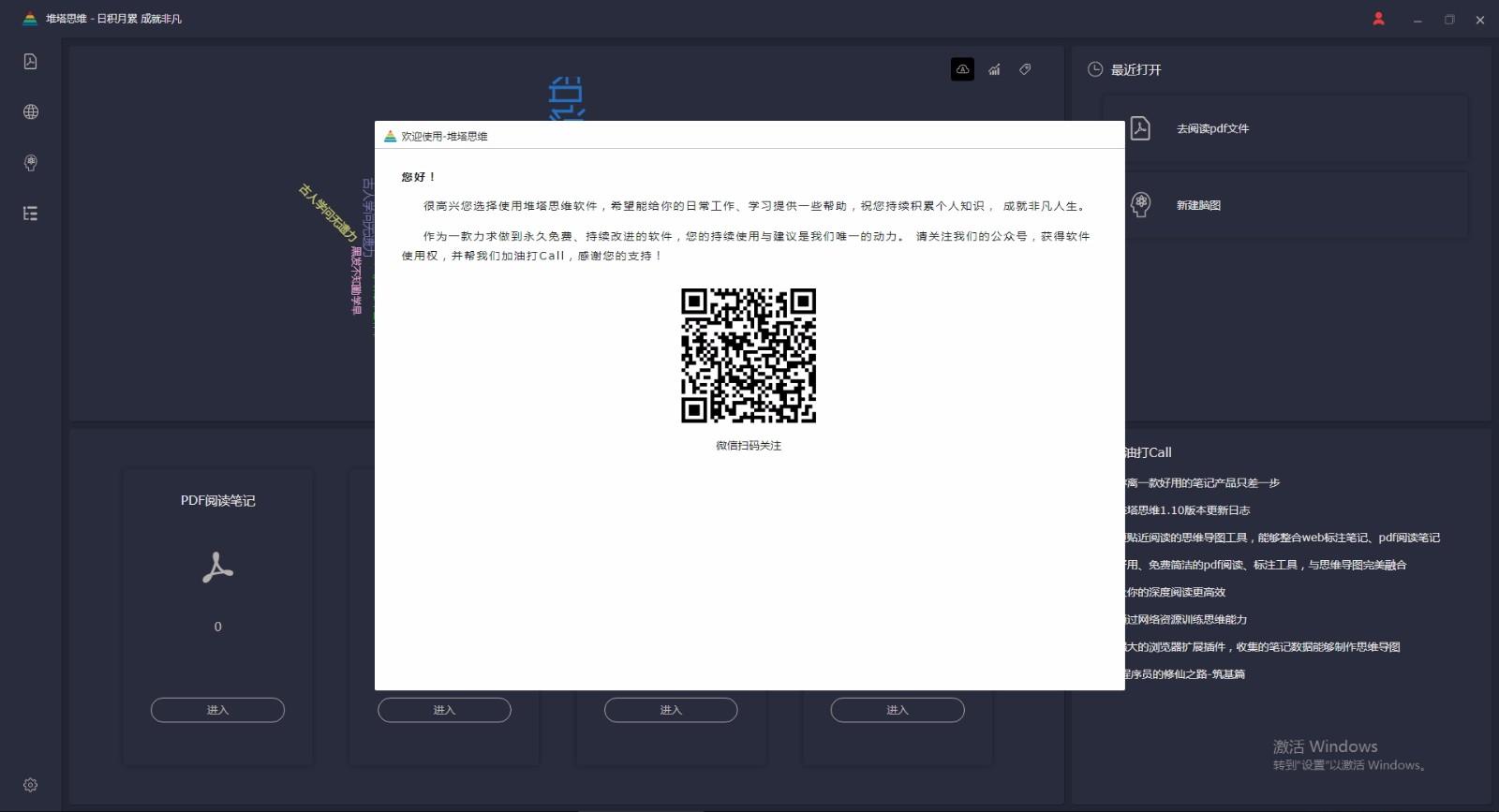Image resolution: width=1499 pixels, height=812 pixels.
Task: Click 进入 under PDF阅读笔记
Action: click(x=217, y=710)
